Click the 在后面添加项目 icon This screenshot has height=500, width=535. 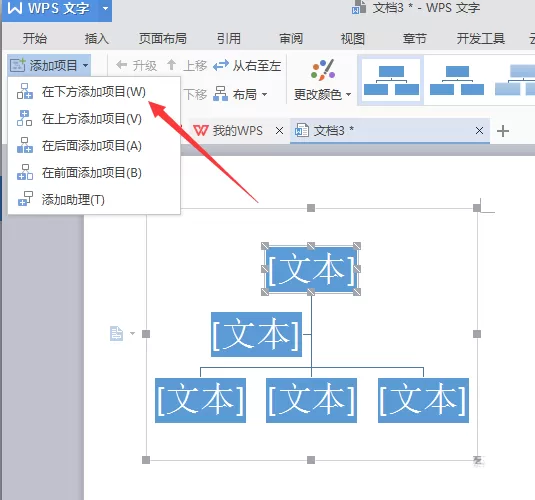click(25, 145)
